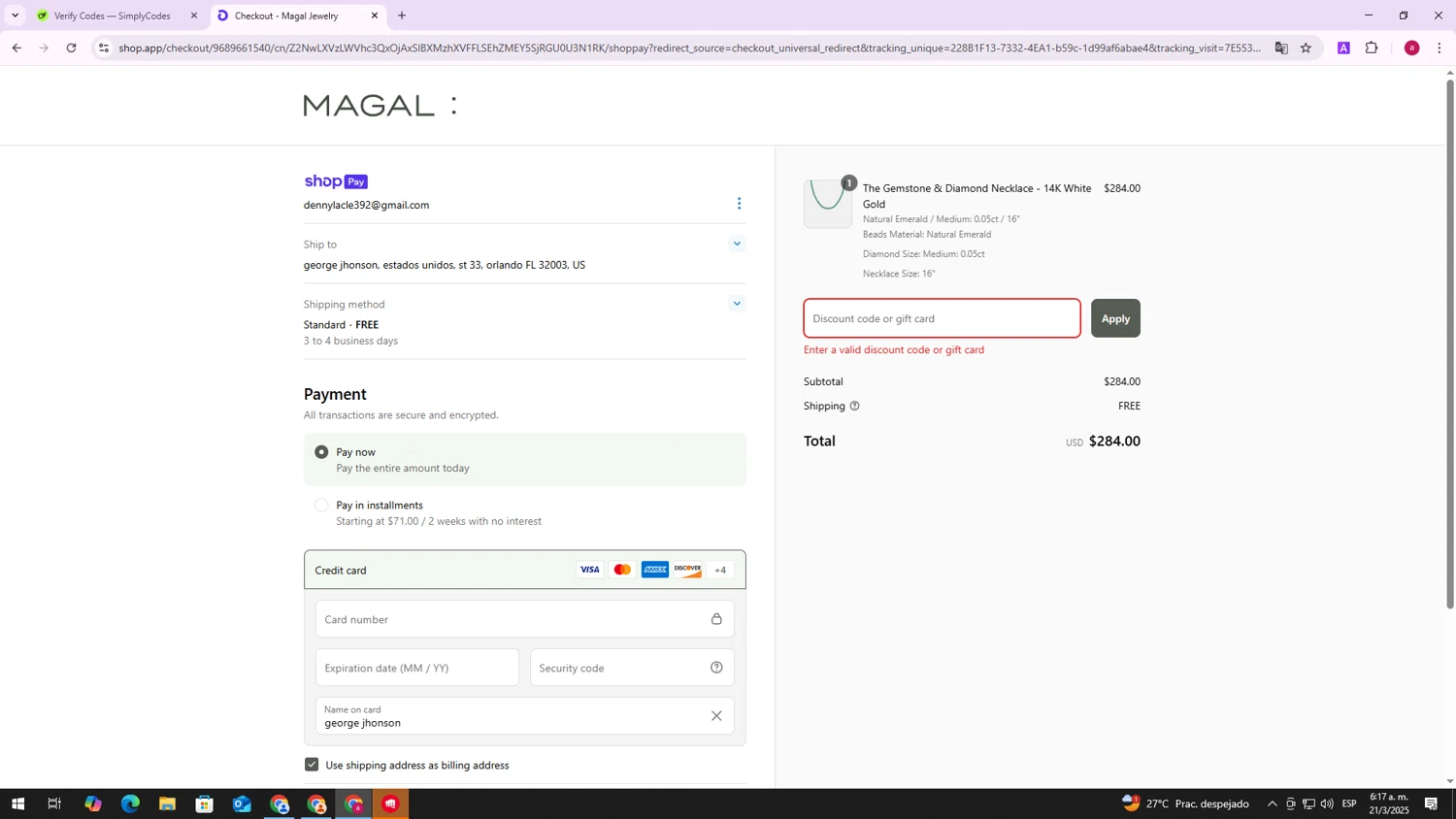The image size is (1456, 819).
Task: Open the ESP keyboard language selector
Action: [x=1349, y=803]
